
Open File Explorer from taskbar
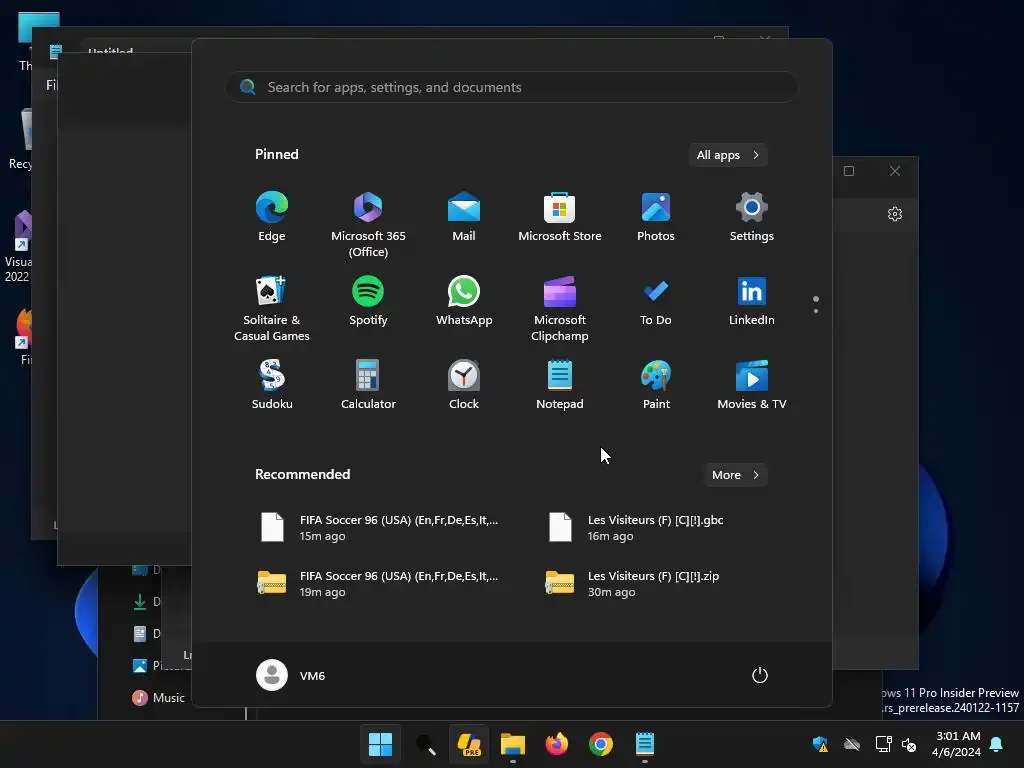(513, 744)
